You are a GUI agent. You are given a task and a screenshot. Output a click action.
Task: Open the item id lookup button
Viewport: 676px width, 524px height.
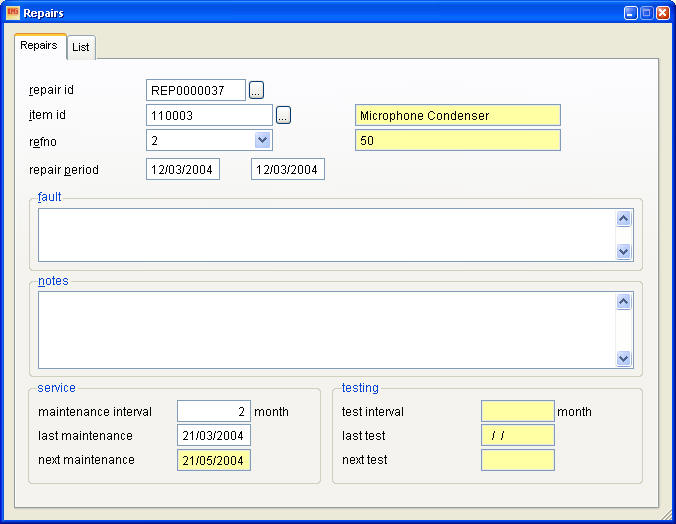[283, 115]
